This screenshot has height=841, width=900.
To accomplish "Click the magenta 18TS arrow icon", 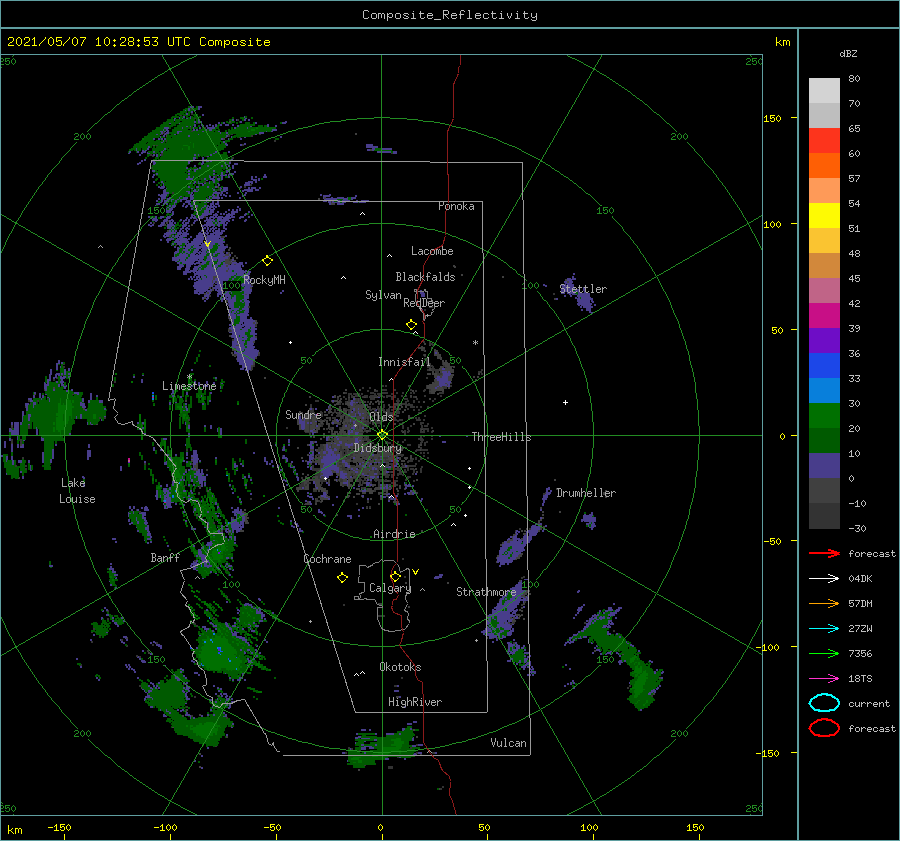I will pyautogui.click(x=824, y=679).
